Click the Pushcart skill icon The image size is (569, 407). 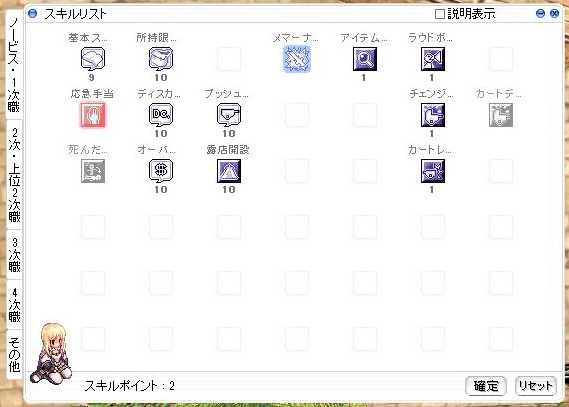click(x=229, y=115)
